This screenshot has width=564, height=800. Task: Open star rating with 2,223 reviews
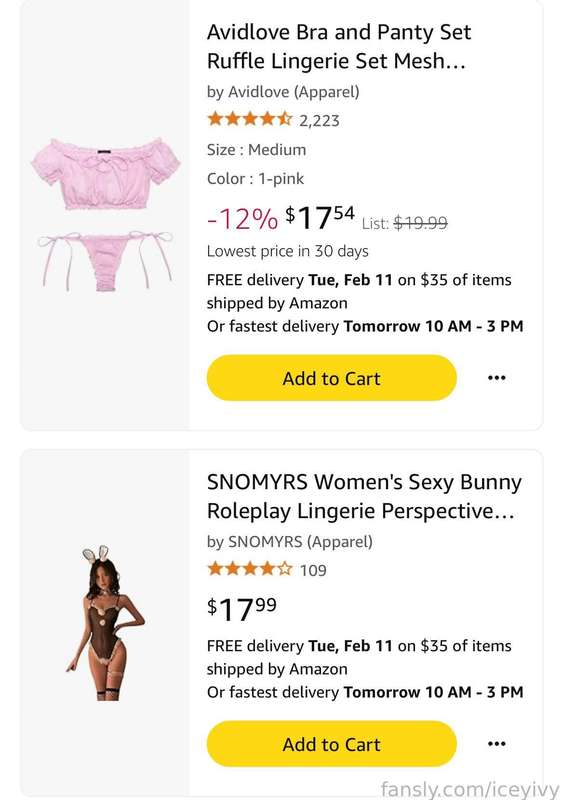(250, 120)
